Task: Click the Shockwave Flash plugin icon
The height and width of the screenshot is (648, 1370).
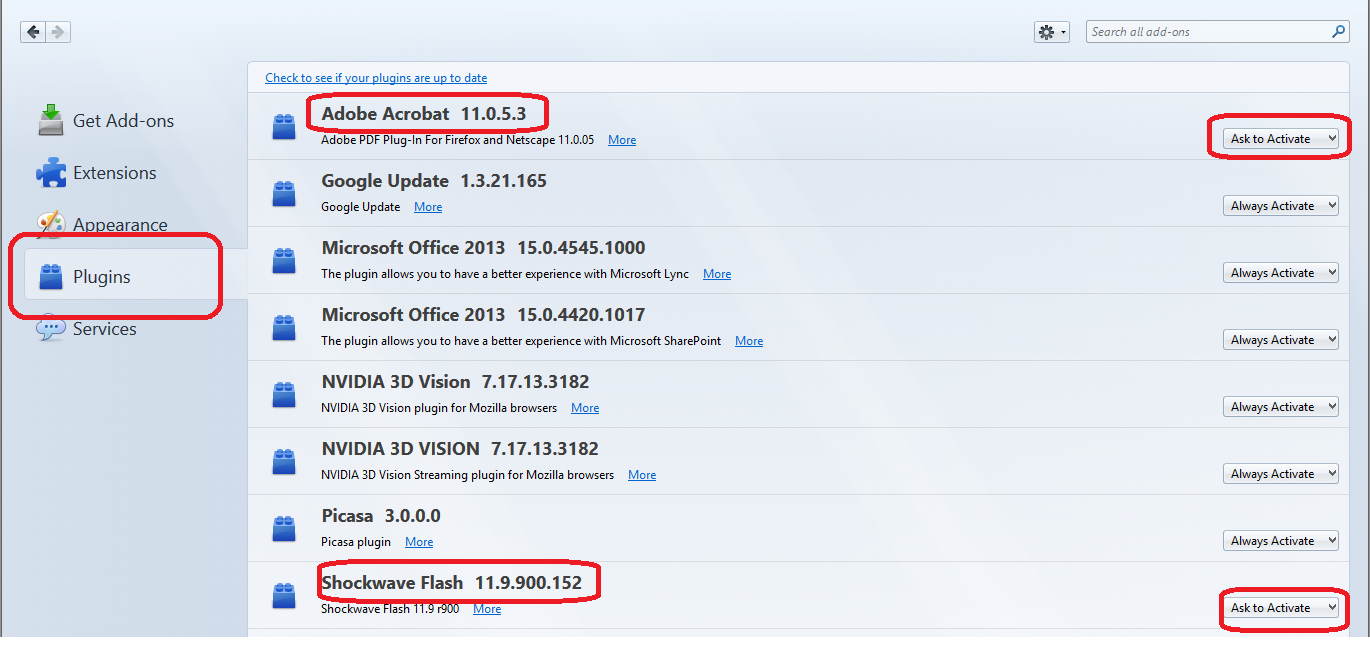Action: [284, 595]
